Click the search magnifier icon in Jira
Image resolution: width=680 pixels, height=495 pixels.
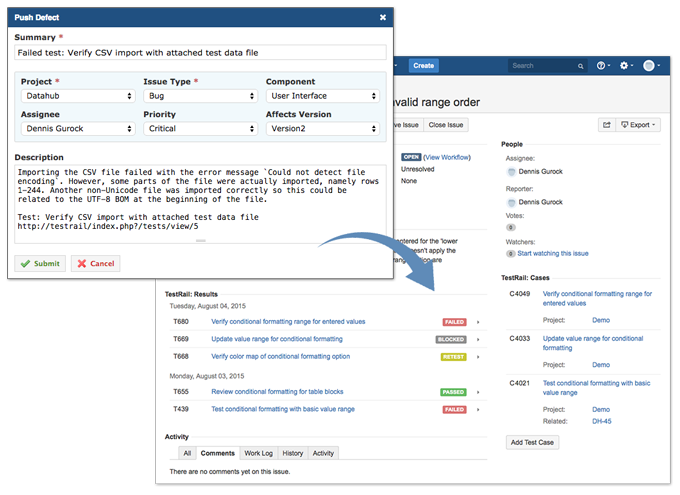(580, 66)
